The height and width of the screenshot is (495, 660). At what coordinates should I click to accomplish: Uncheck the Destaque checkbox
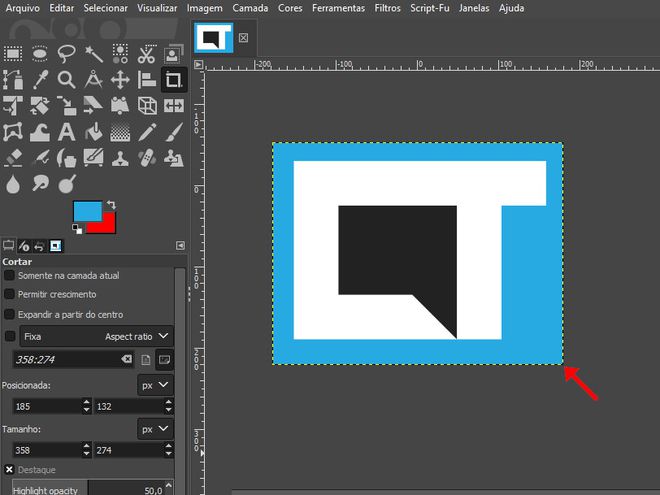[9, 469]
